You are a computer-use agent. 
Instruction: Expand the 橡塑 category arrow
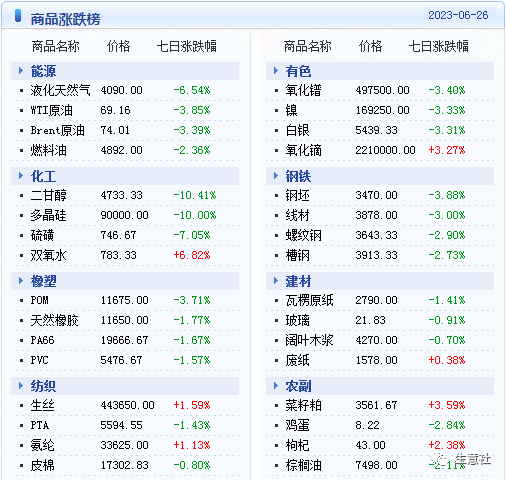(x=21, y=281)
